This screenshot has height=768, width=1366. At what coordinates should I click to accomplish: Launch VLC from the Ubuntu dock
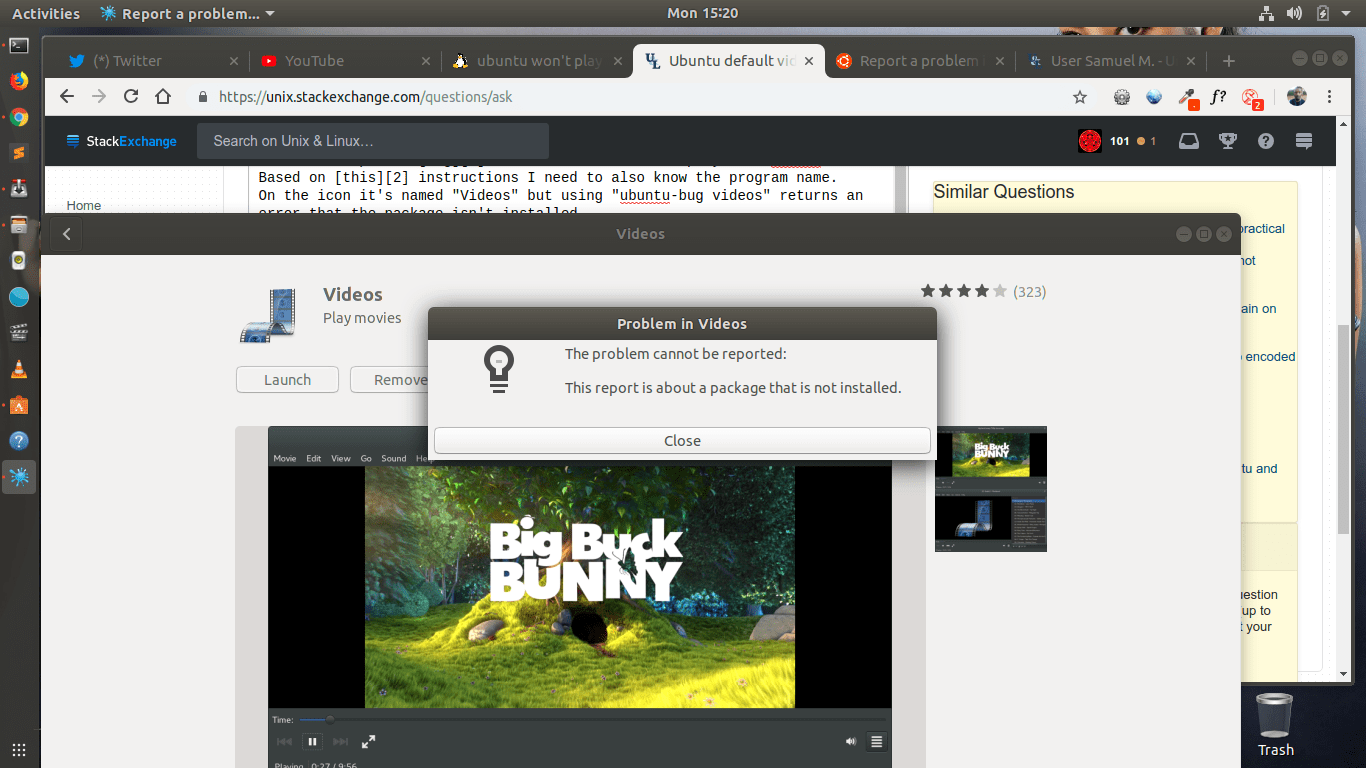(20, 369)
